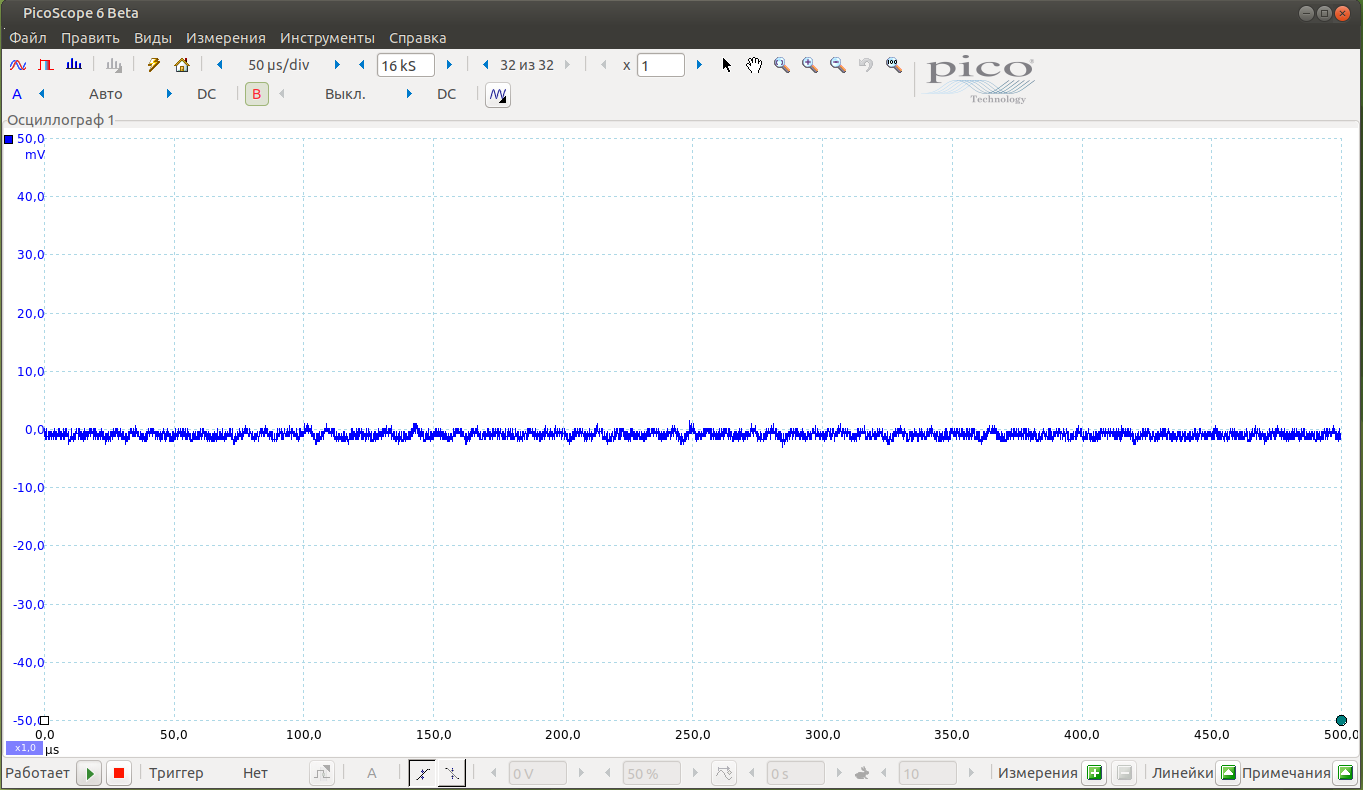The image size is (1363, 790).
Task: Decrease channel A range from Авто
Action: pyautogui.click(x=42, y=95)
